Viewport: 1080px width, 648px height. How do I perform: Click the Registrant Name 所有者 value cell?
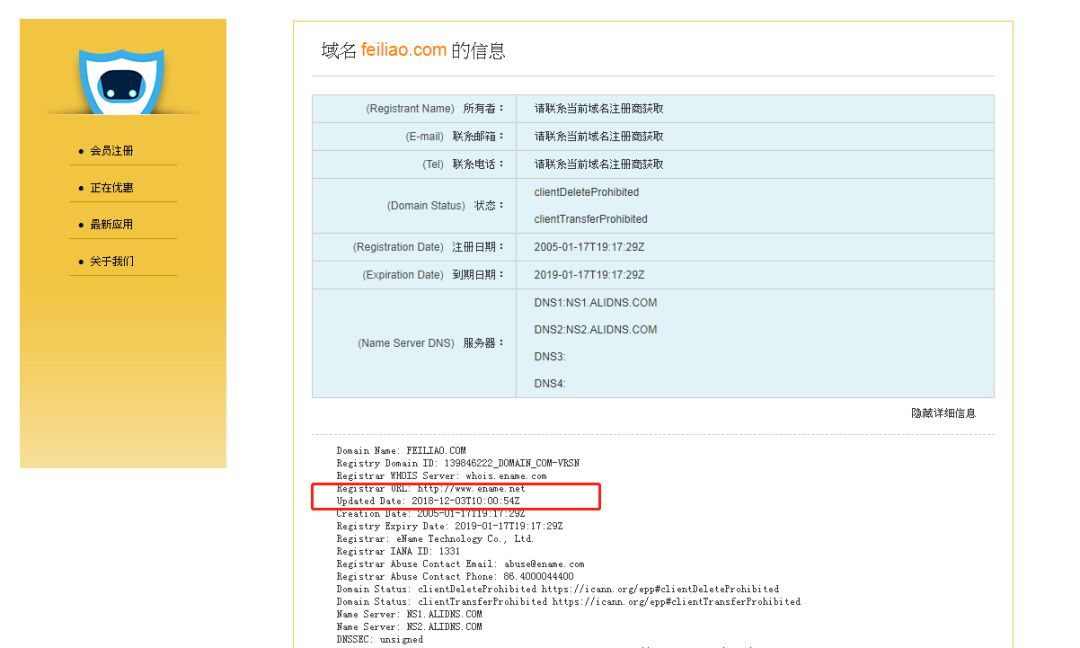click(598, 109)
